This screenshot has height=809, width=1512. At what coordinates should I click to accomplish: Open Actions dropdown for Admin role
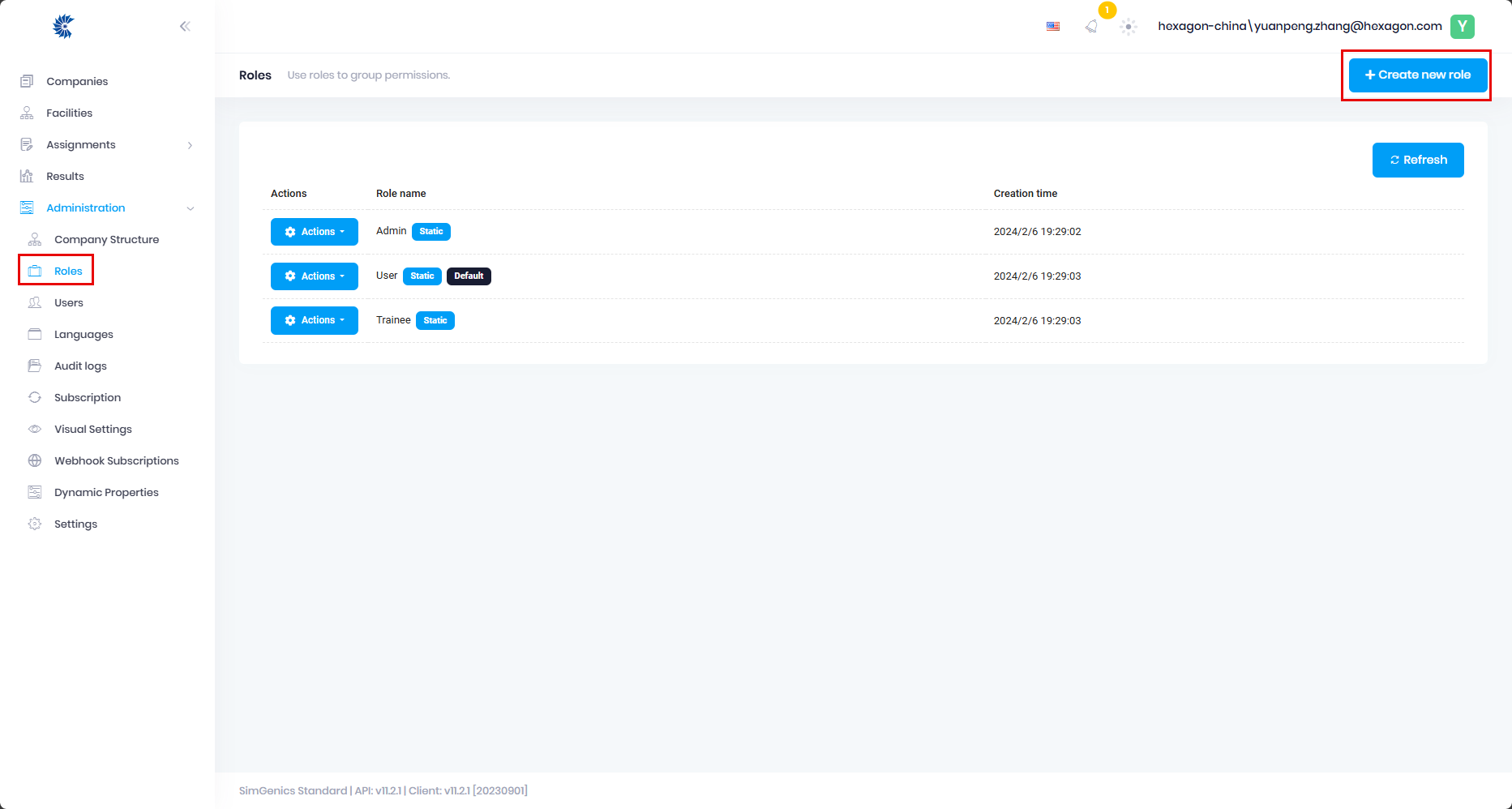pyautogui.click(x=315, y=232)
